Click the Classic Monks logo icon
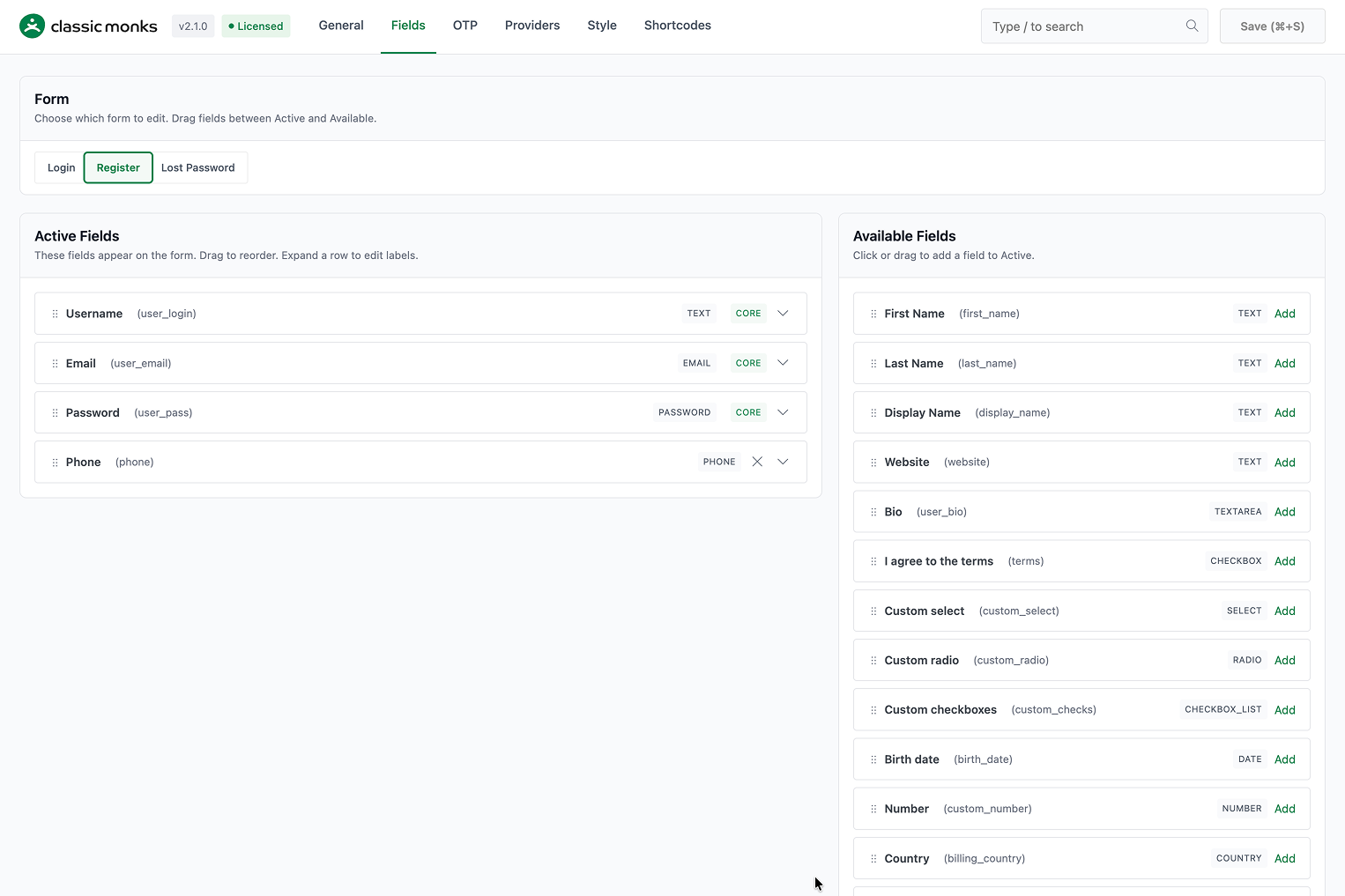Screen dimensions: 1345x896 pyautogui.click(x=32, y=26)
